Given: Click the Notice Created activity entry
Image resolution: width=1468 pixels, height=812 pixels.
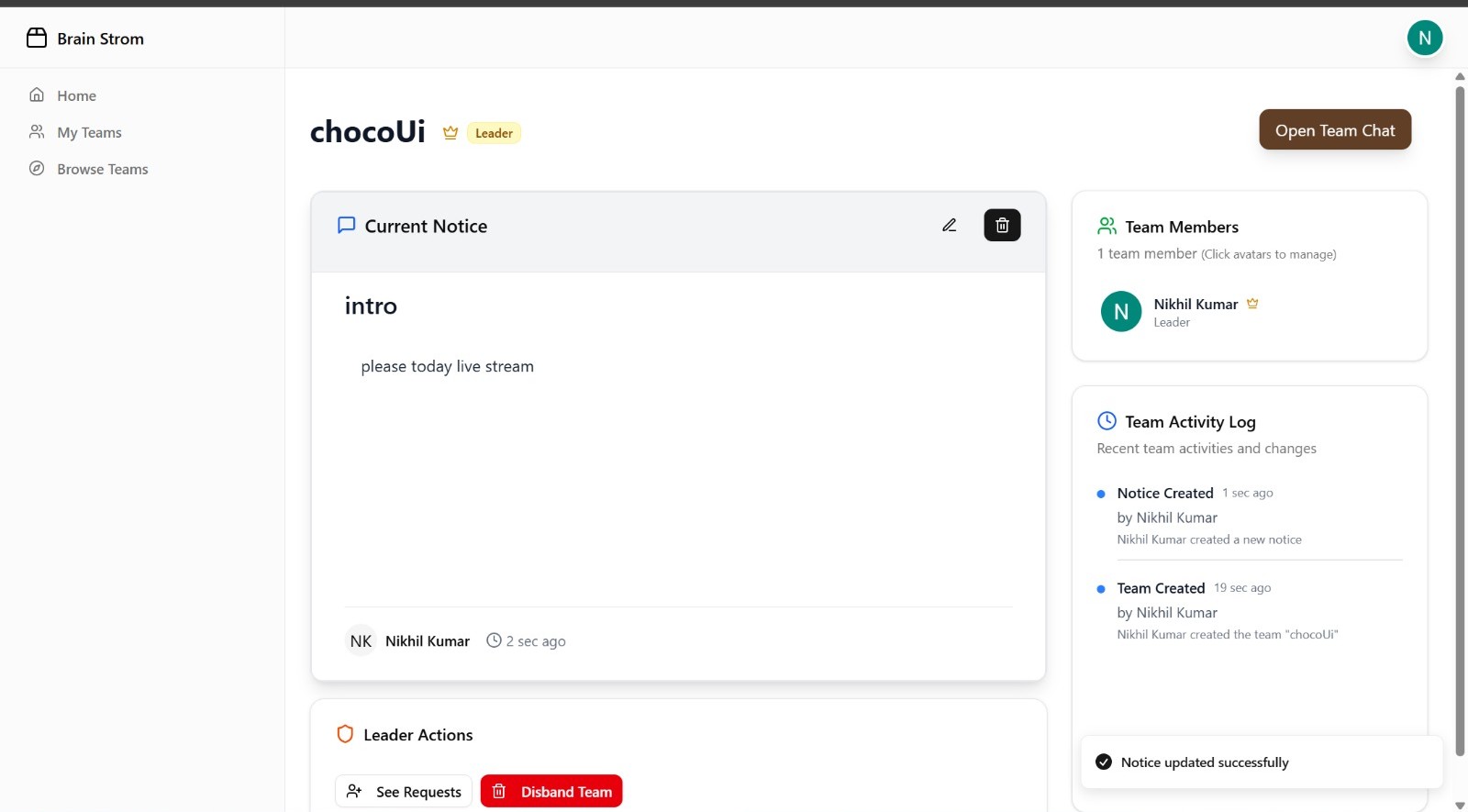Looking at the screenshot, I should pyautogui.click(x=1165, y=494).
